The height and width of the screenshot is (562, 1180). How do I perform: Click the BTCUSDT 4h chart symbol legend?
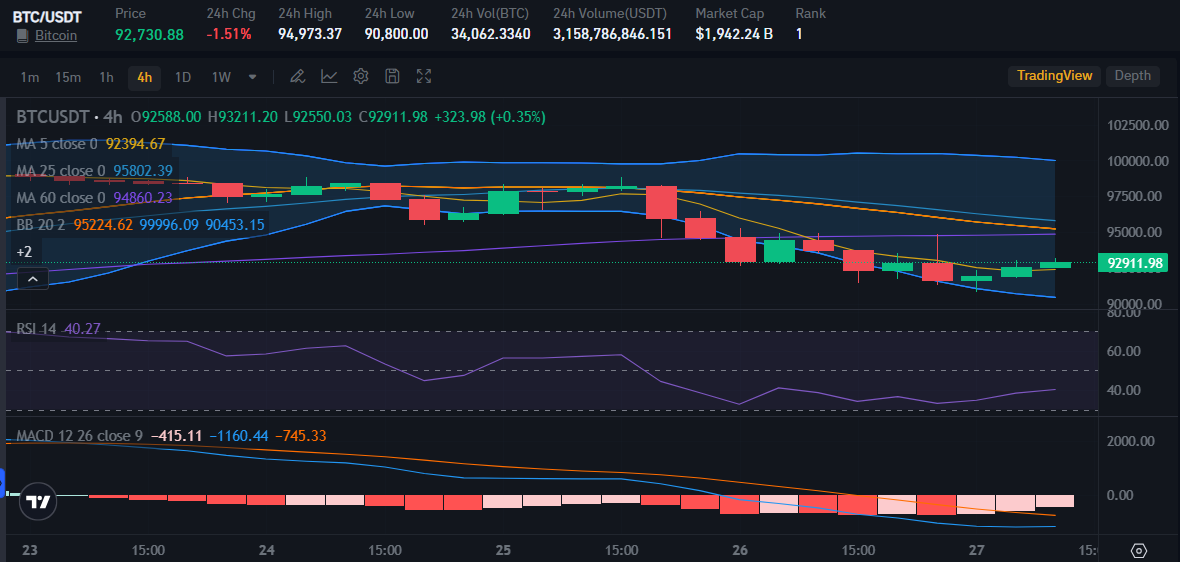[69, 117]
